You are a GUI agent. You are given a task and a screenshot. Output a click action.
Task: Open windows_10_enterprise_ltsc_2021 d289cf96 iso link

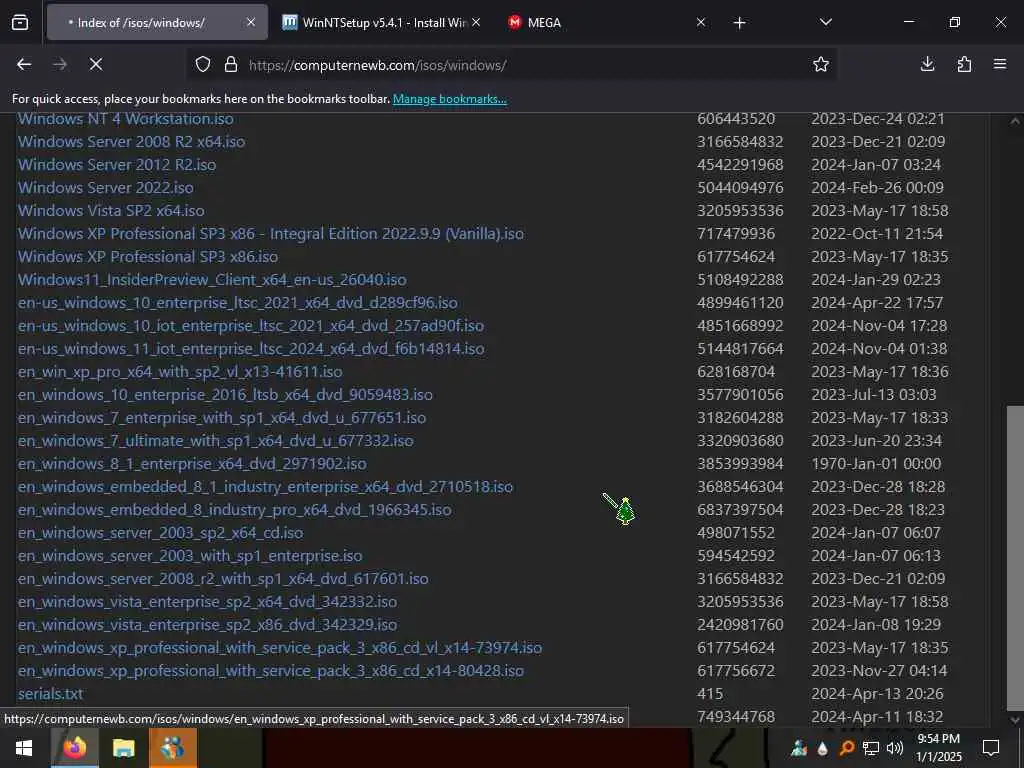[238, 302]
